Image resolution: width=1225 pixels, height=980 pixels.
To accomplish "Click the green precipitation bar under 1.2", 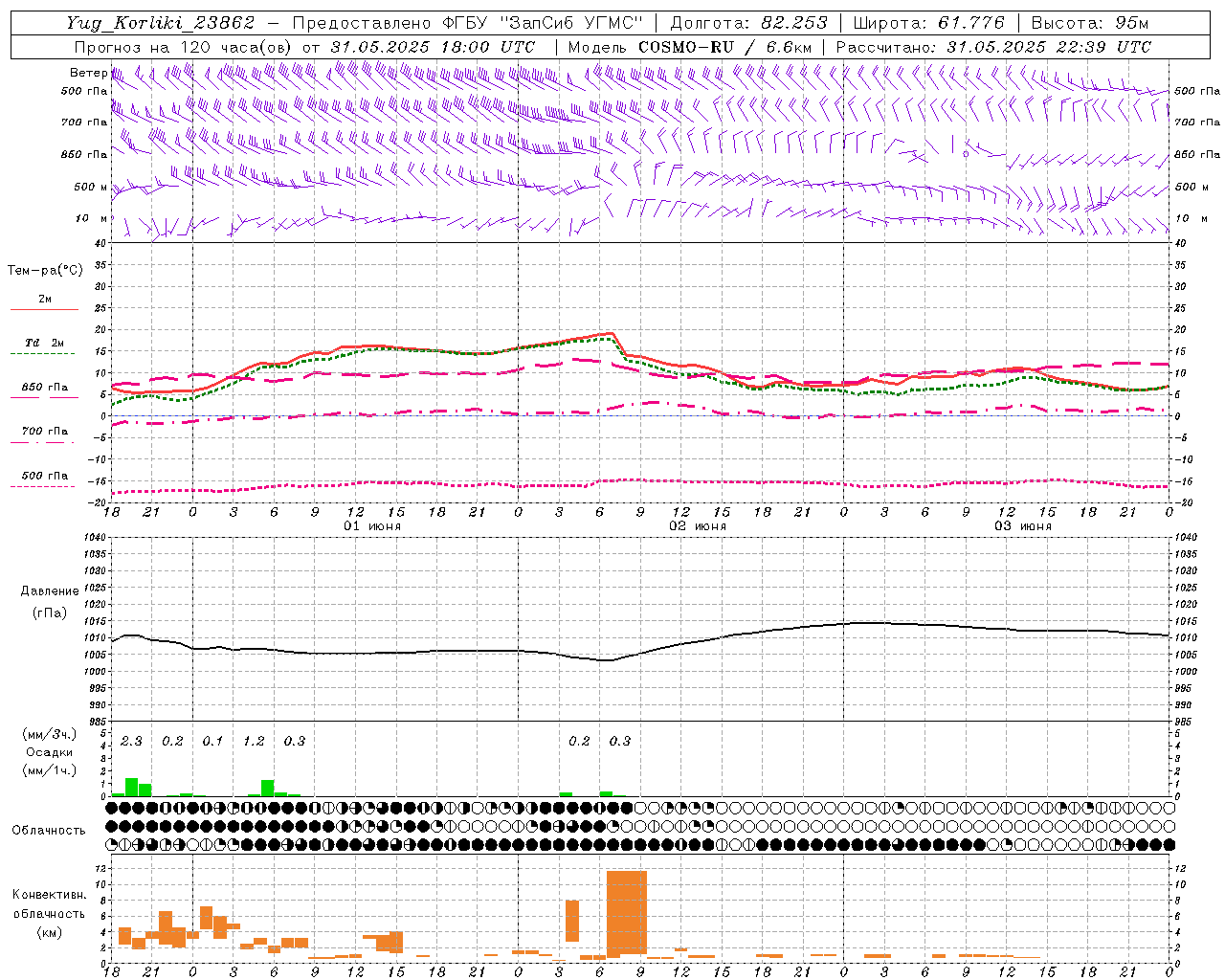I will coord(267,788).
